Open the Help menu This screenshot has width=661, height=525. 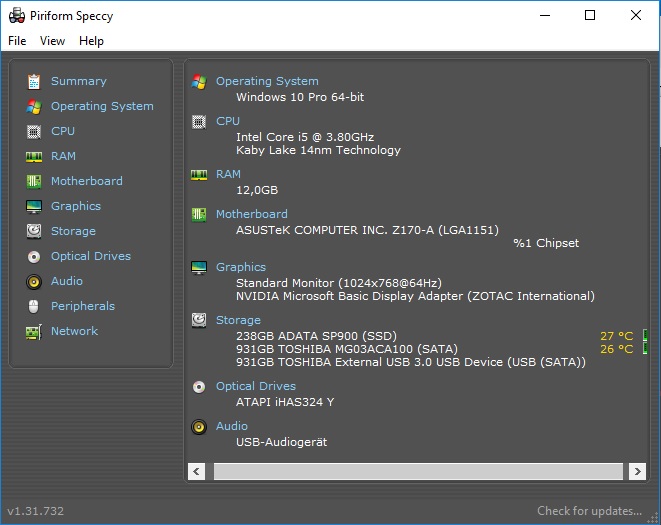tap(91, 41)
